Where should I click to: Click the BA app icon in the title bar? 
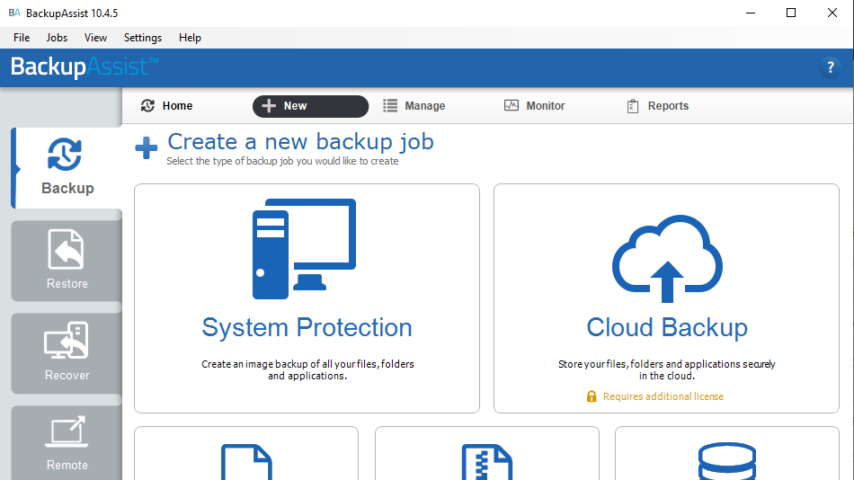pyautogui.click(x=15, y=13)
